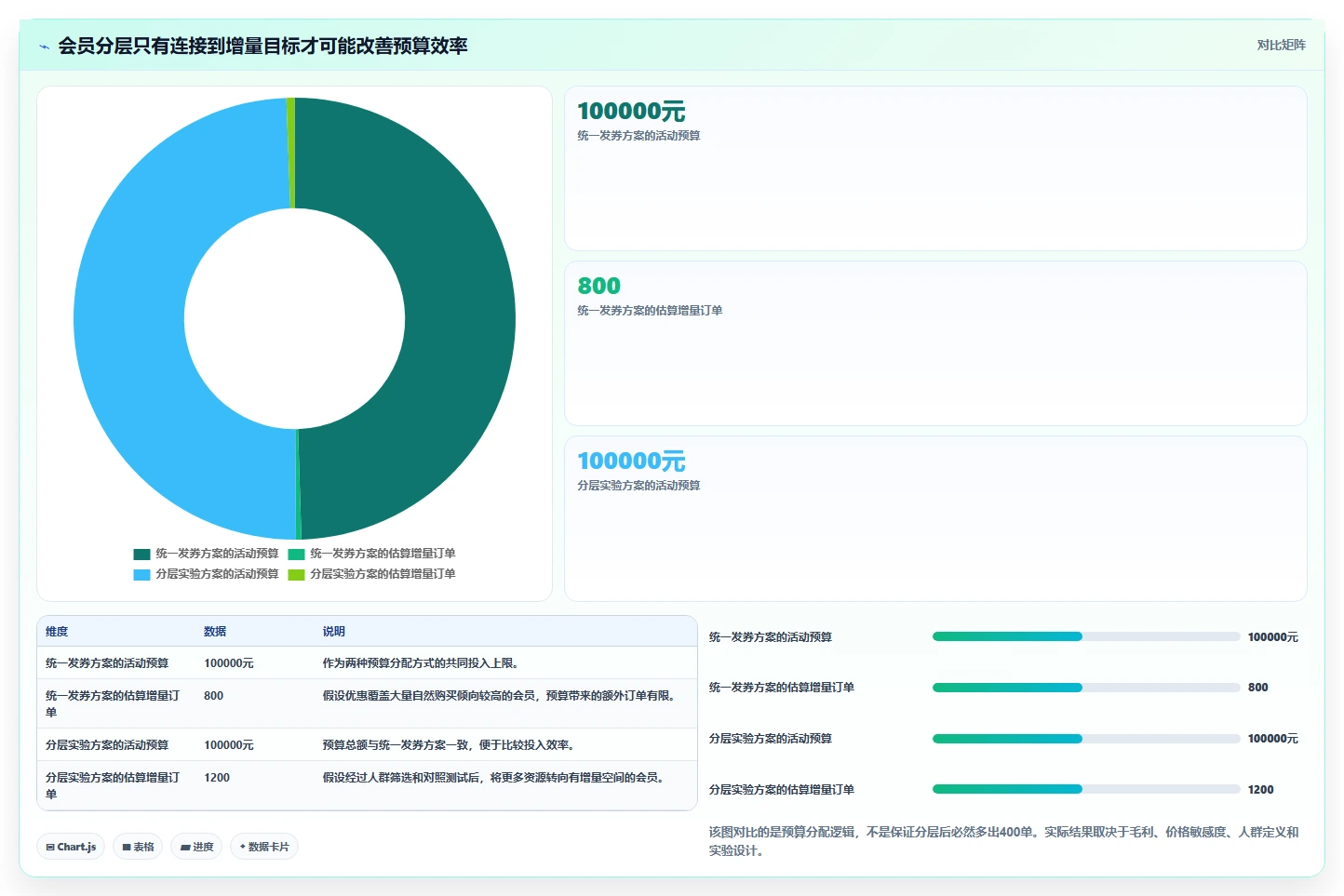This screenshot has height=896, width=1344.
Task: Click progress bar for 统一发券方案的活动预算
Action: click(x=1086, y=636)
